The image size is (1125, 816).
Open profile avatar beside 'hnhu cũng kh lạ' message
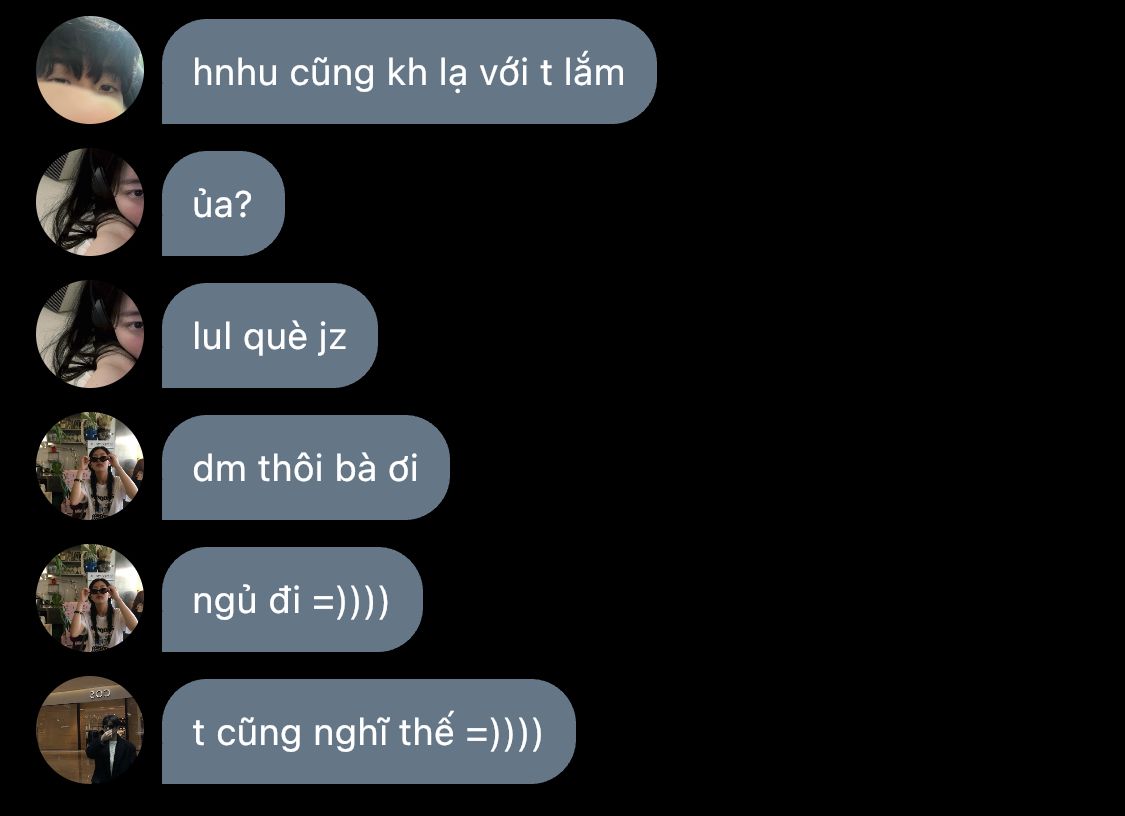coord(90,70)
